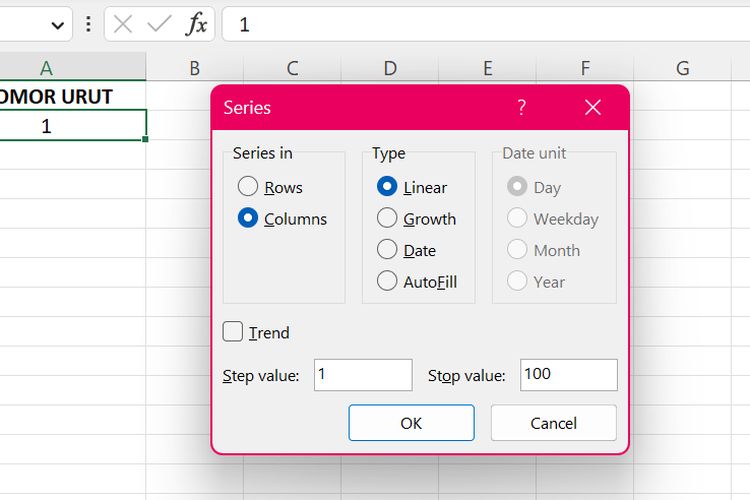Confirm entry with the checkmark icon
The image size is (750, 500).
point(159,24)
